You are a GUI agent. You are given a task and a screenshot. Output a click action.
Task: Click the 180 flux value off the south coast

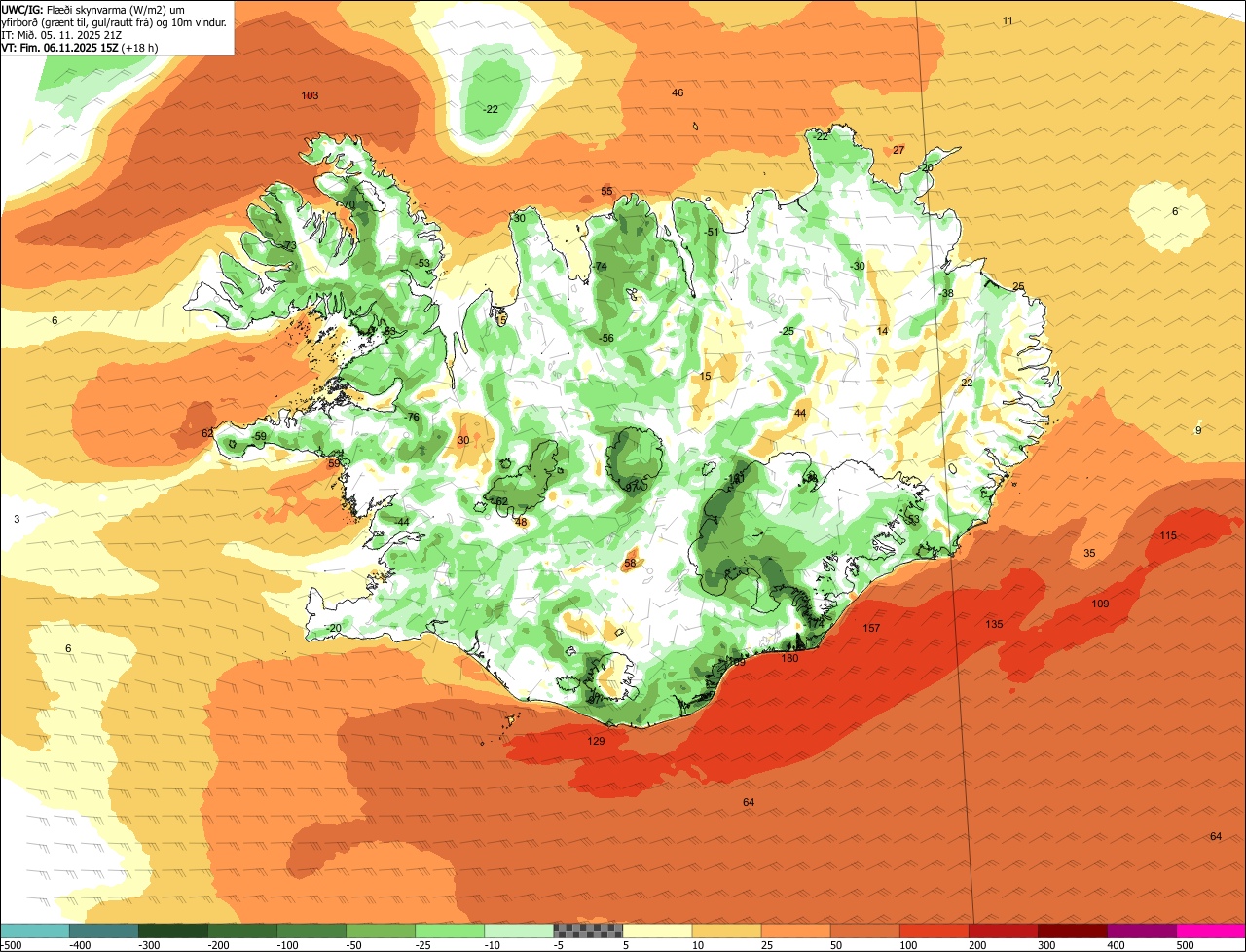pos(789,659)
